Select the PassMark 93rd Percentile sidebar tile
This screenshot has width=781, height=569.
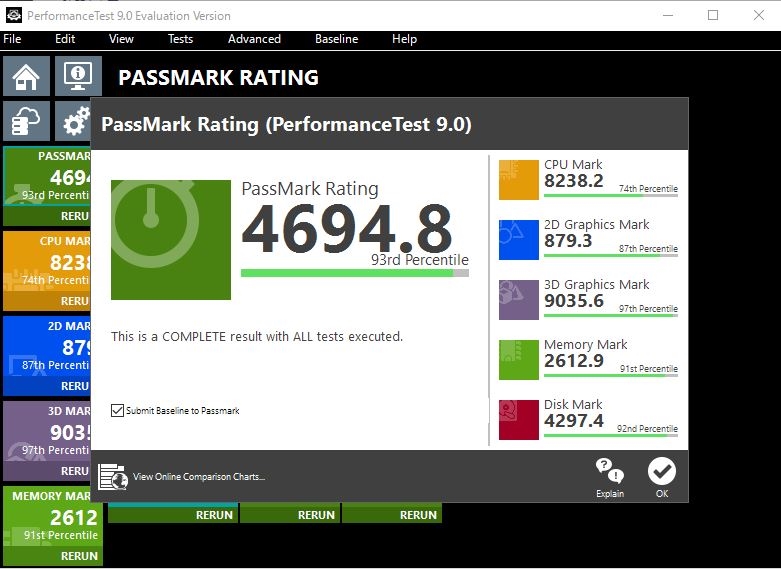[x=47, y=176]
